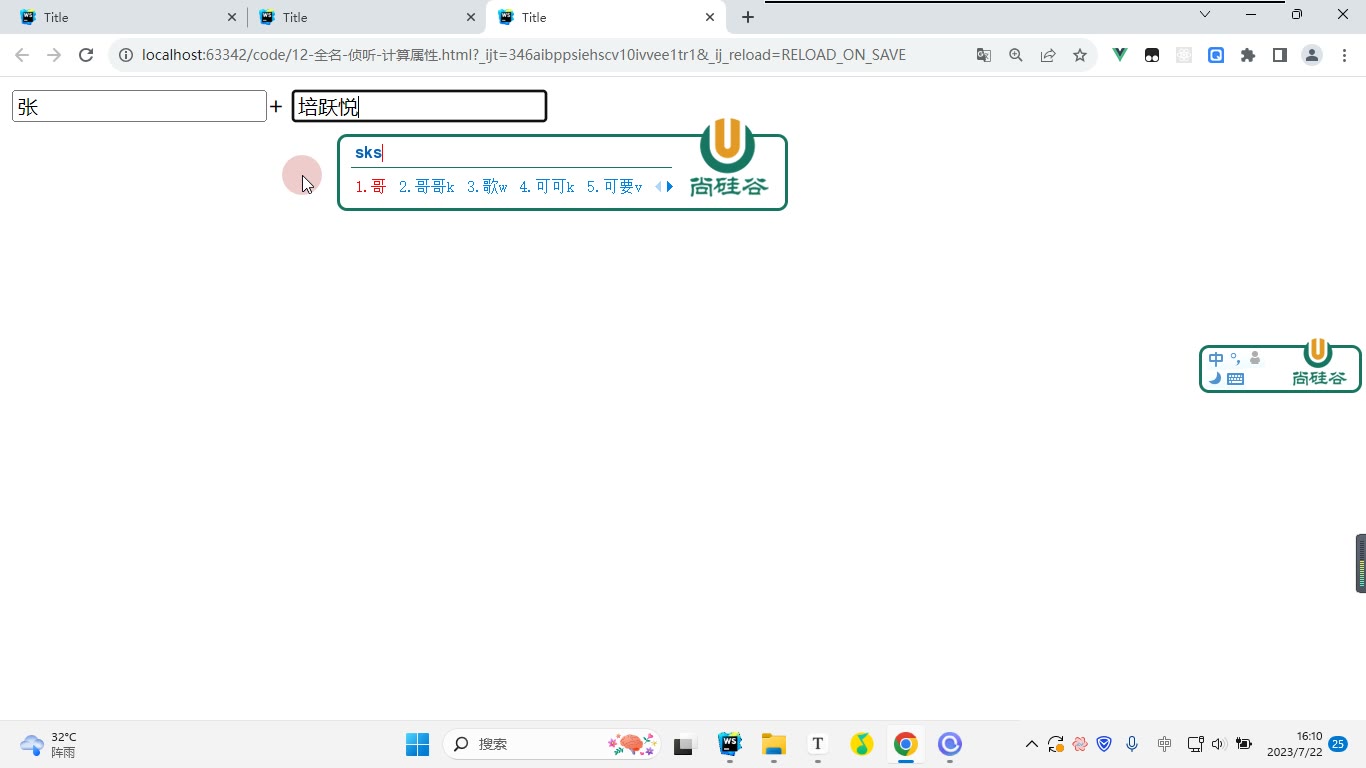Toggle Chinese punctuation on IME bar
The width and height of the screenshot is (1366, 768).
(x=1236, y=358)
